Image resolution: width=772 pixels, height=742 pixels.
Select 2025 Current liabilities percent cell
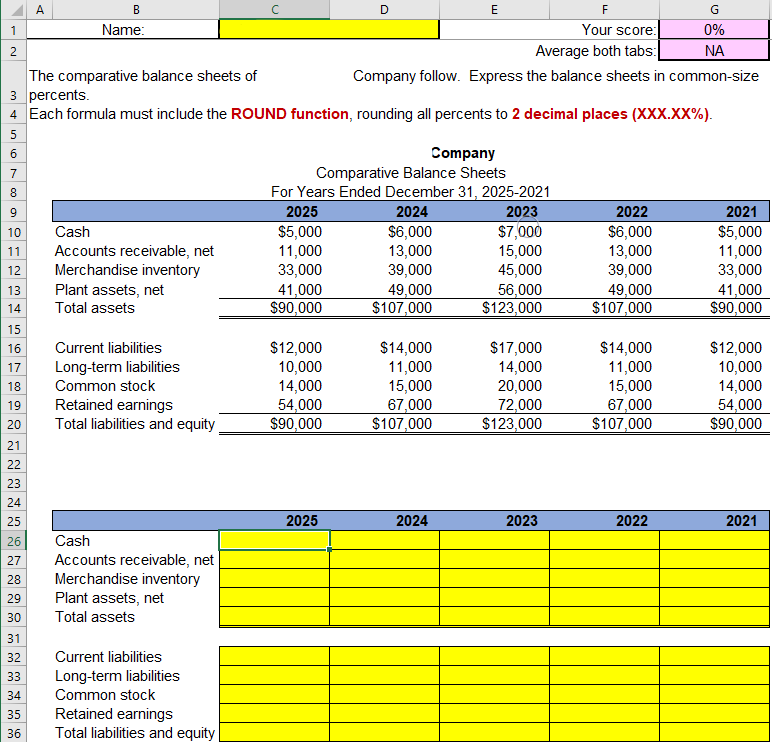coord(274,656)
